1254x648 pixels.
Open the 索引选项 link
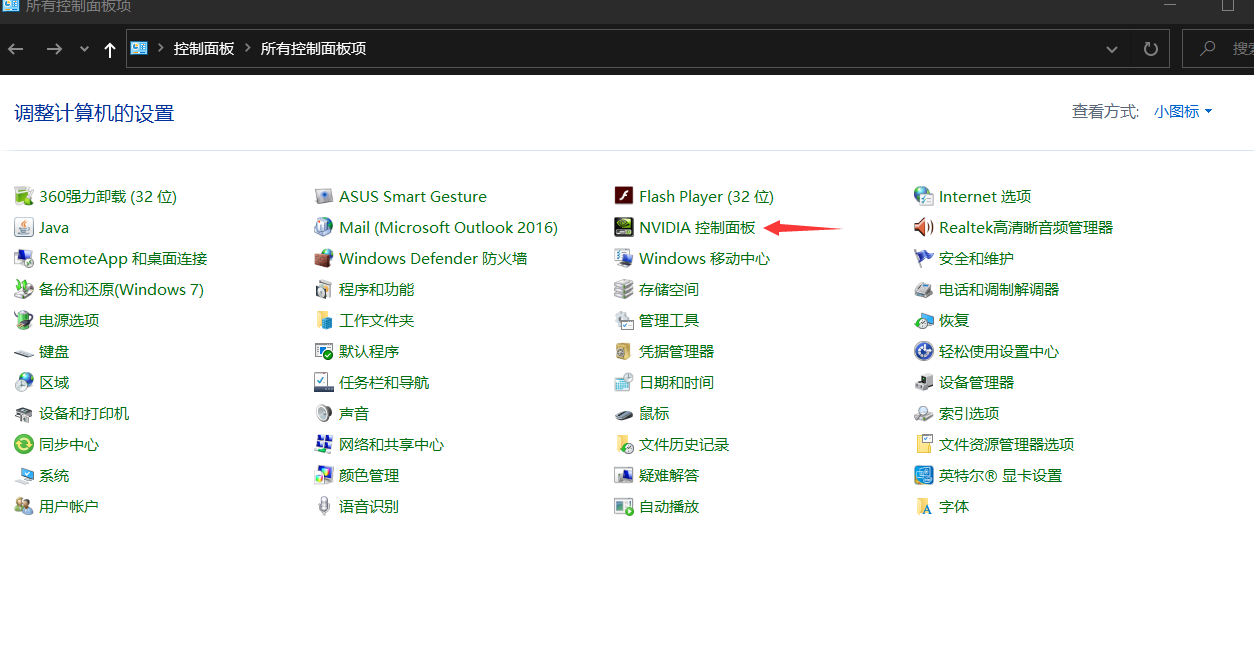click(968, 413)
